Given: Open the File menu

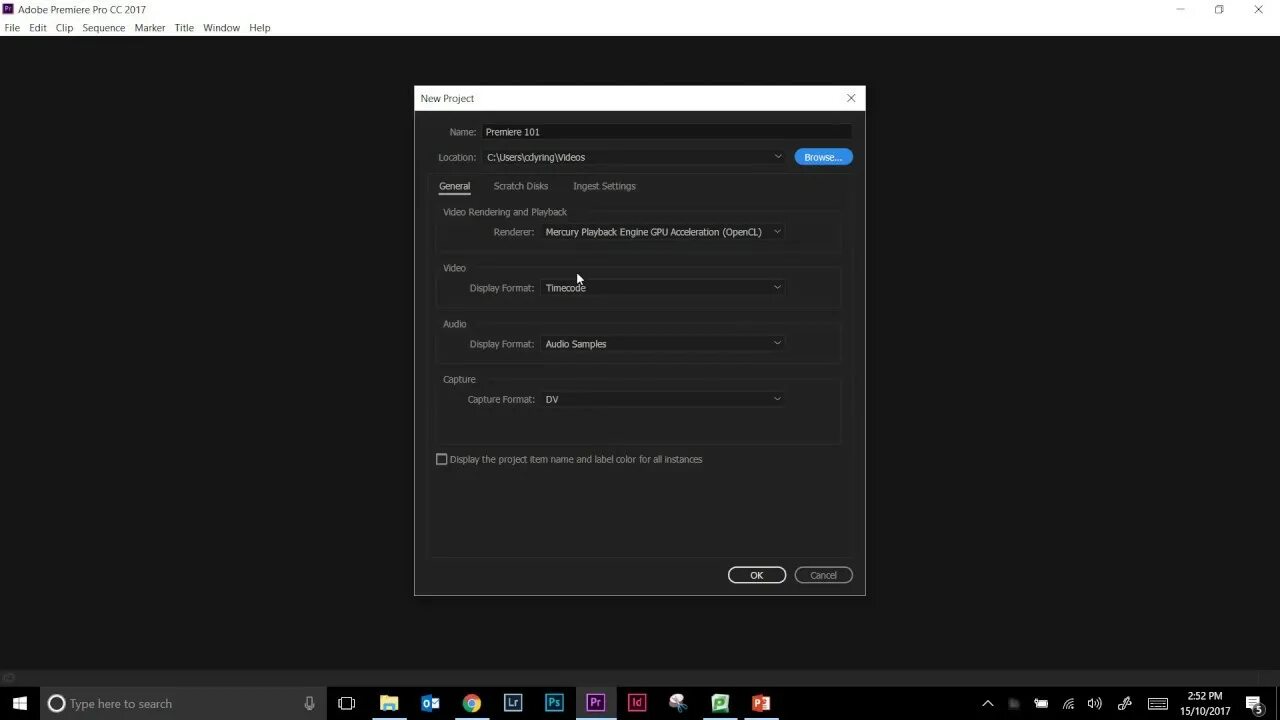Looking at the screenshot, I should coord(12,28).
